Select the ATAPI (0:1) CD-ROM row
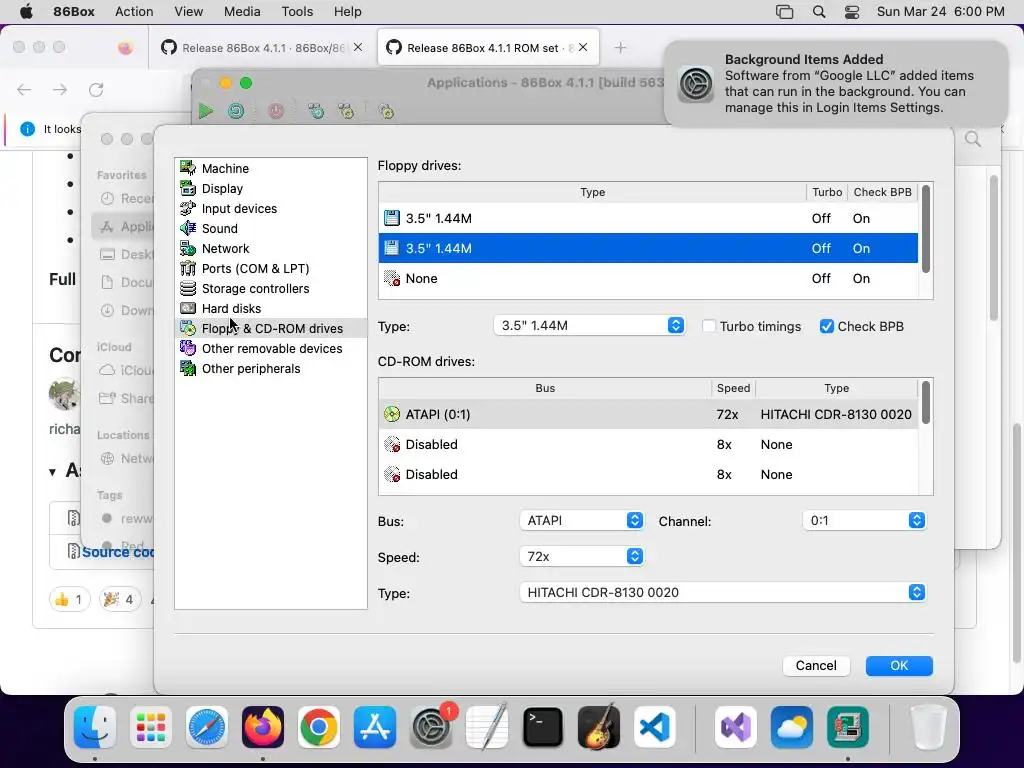Screen dimensions: 1024x768 pyautogui.click(x=648, y=415)
